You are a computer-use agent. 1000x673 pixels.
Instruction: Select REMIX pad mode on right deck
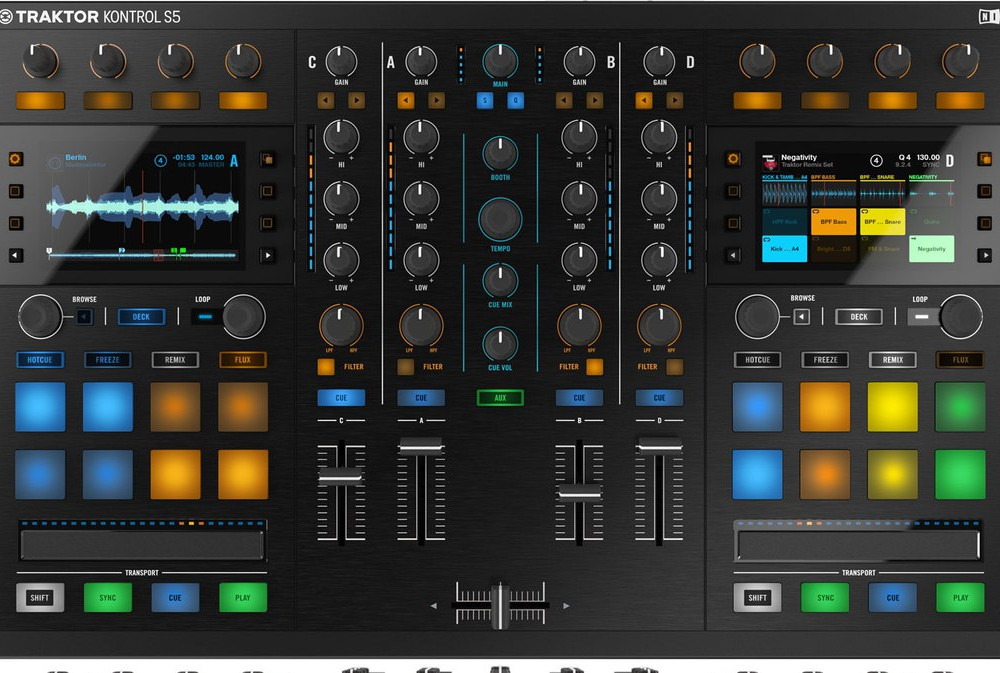(x=893, y=360)
